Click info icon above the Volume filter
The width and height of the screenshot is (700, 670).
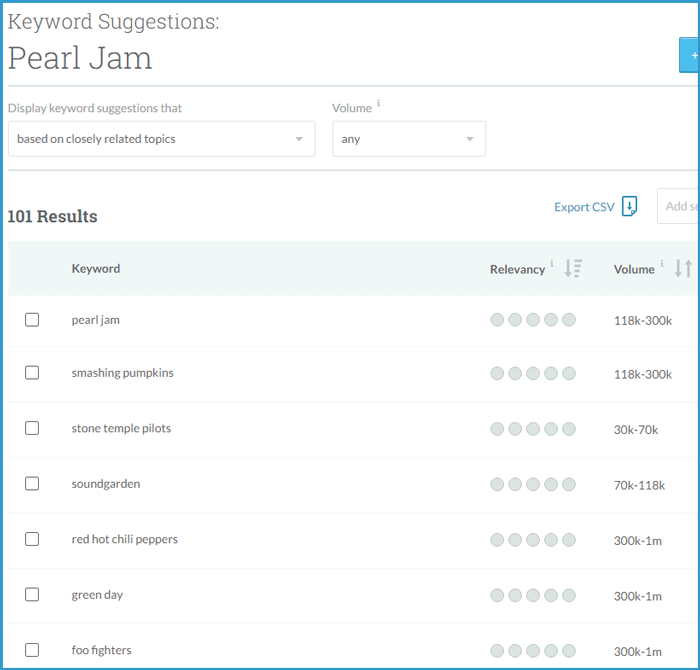pyautogui.click(x=378, y=104)
